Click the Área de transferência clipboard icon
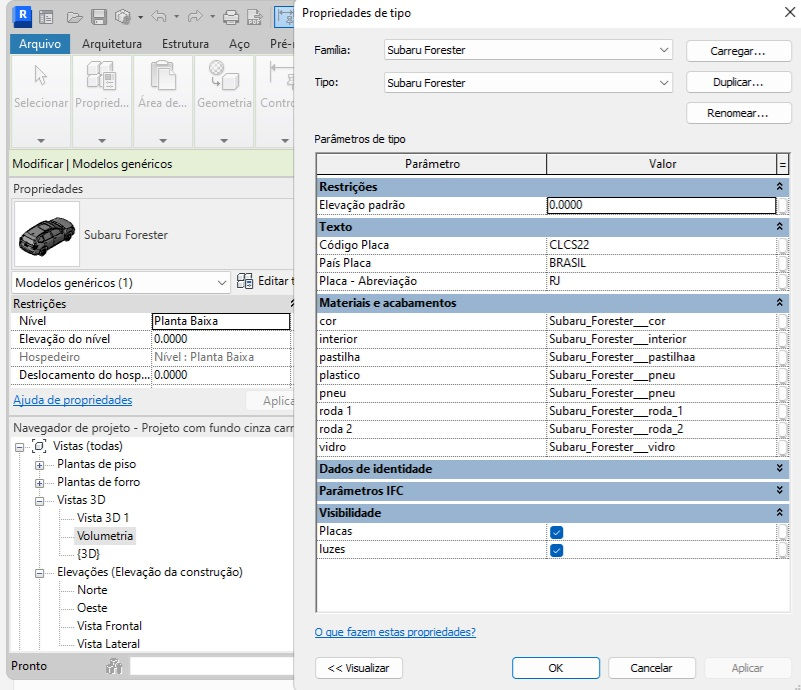 [x=162, y=76]
